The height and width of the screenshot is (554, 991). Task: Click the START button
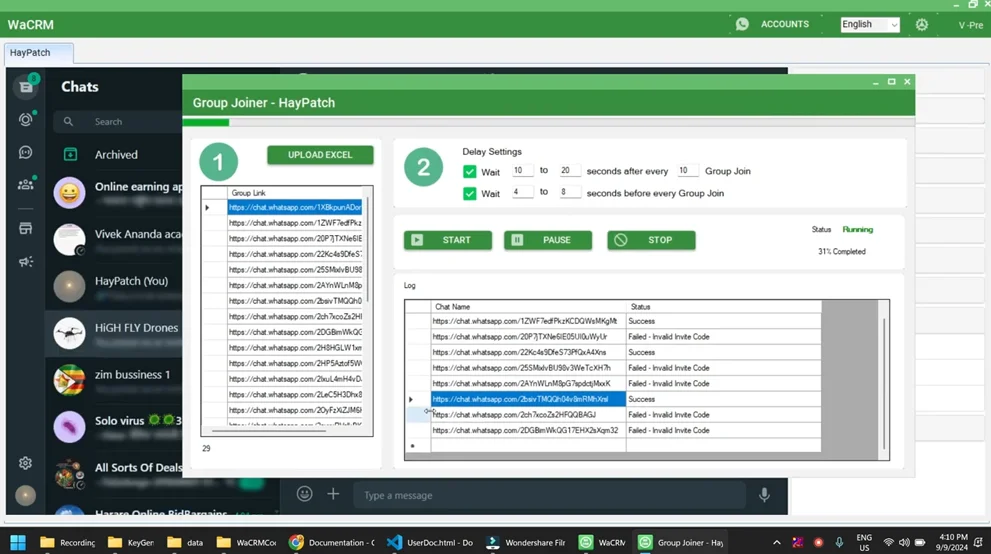point(448,240)
